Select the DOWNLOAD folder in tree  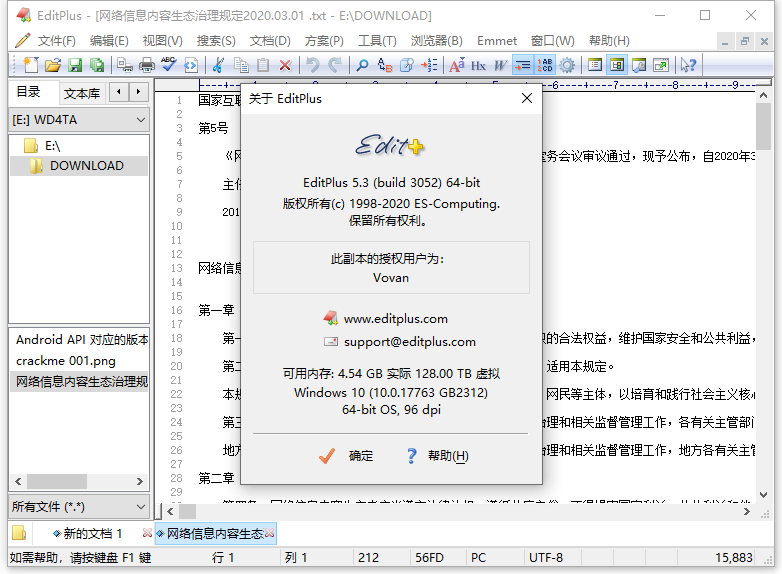tap(86, 166)
